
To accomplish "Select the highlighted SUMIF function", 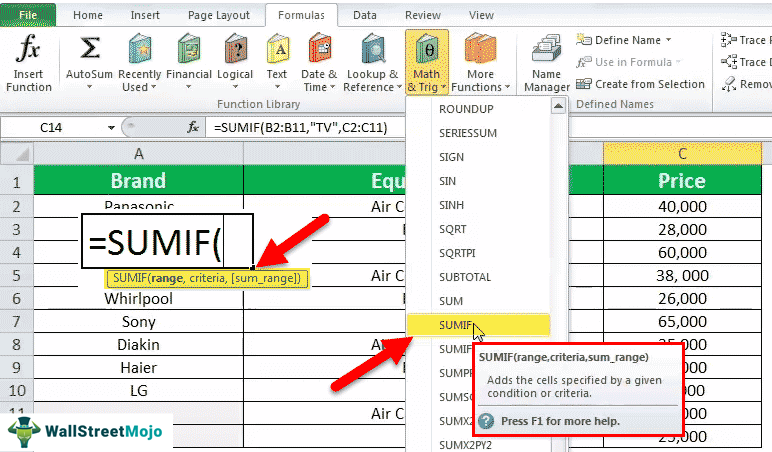I will click(478, 325).
